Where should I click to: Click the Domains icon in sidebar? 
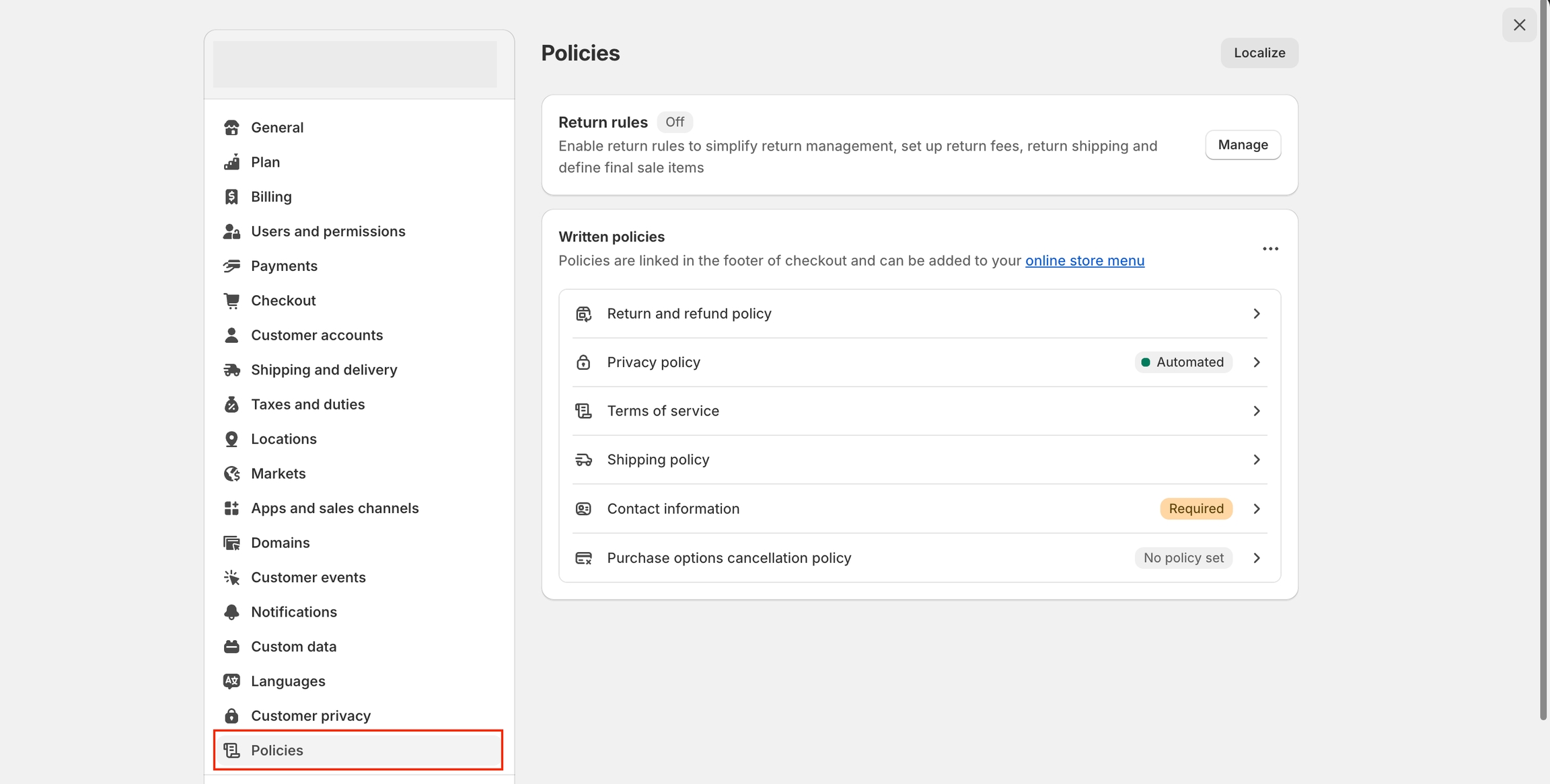231,543
